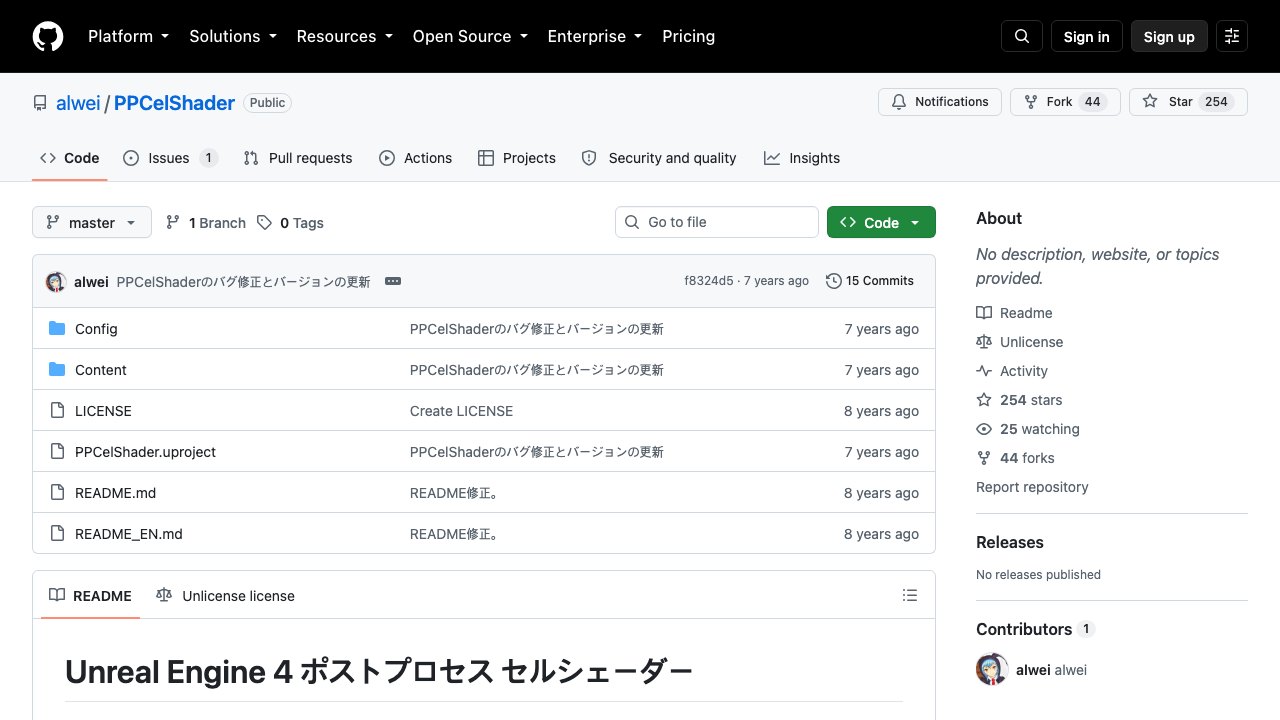Click the README.md file icon

pyautogui.click(x=57, y=493)
